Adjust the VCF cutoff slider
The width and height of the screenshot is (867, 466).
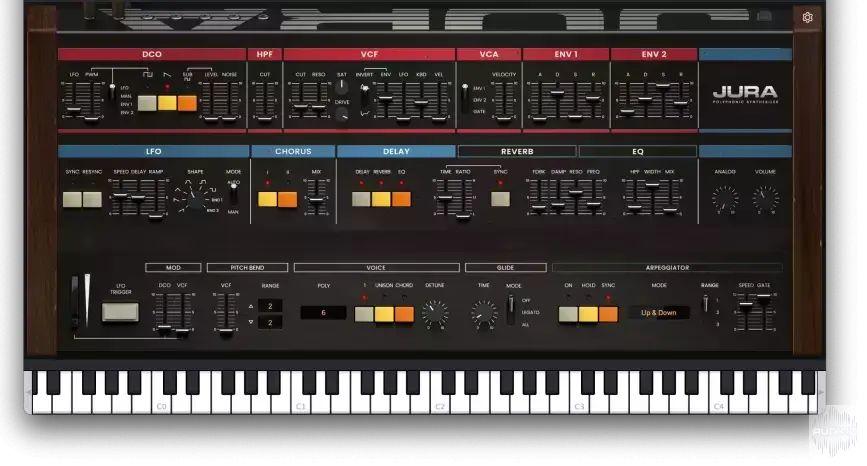coord(300,107)
